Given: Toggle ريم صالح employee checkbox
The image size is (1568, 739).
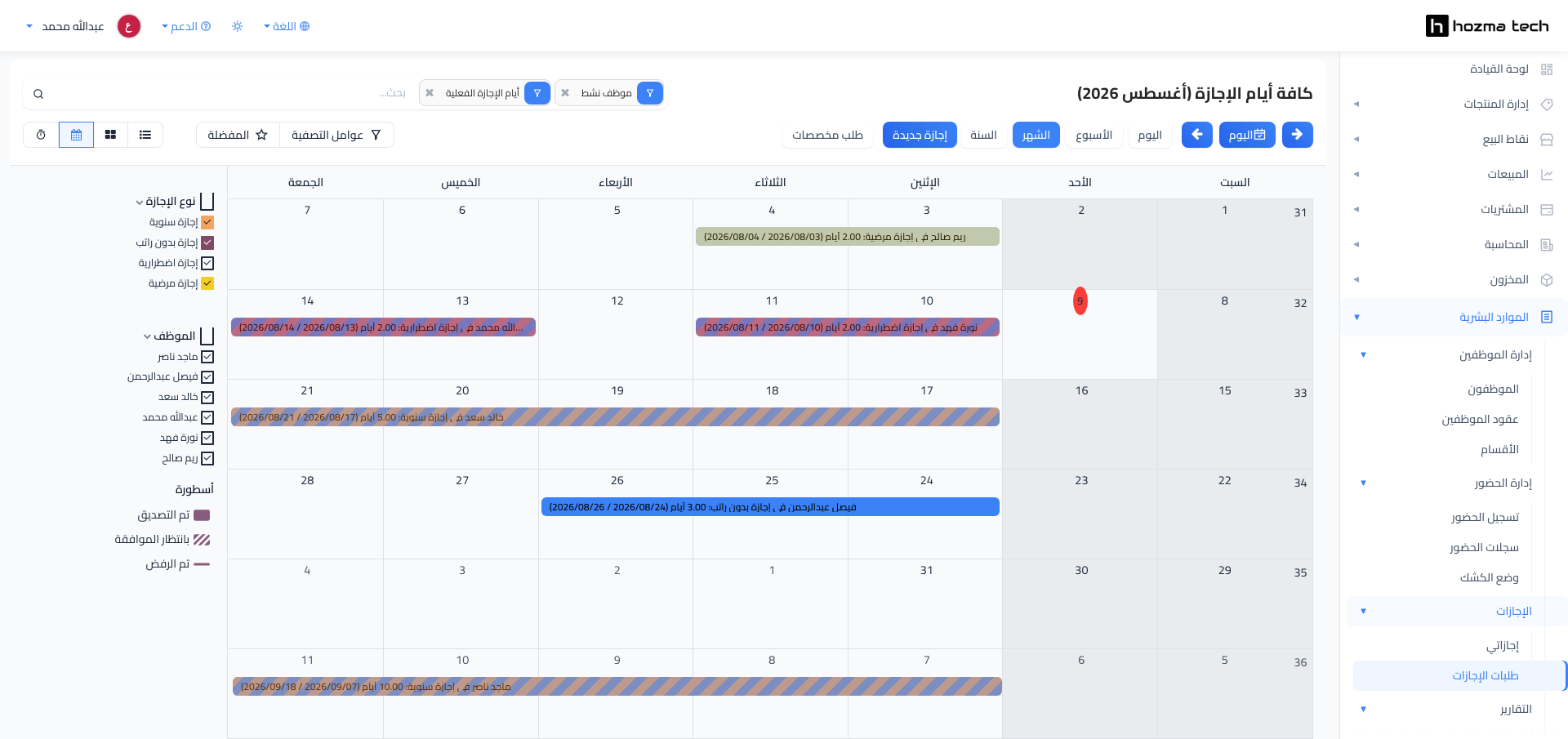Looking at the screenshot, I should [207, 458].
